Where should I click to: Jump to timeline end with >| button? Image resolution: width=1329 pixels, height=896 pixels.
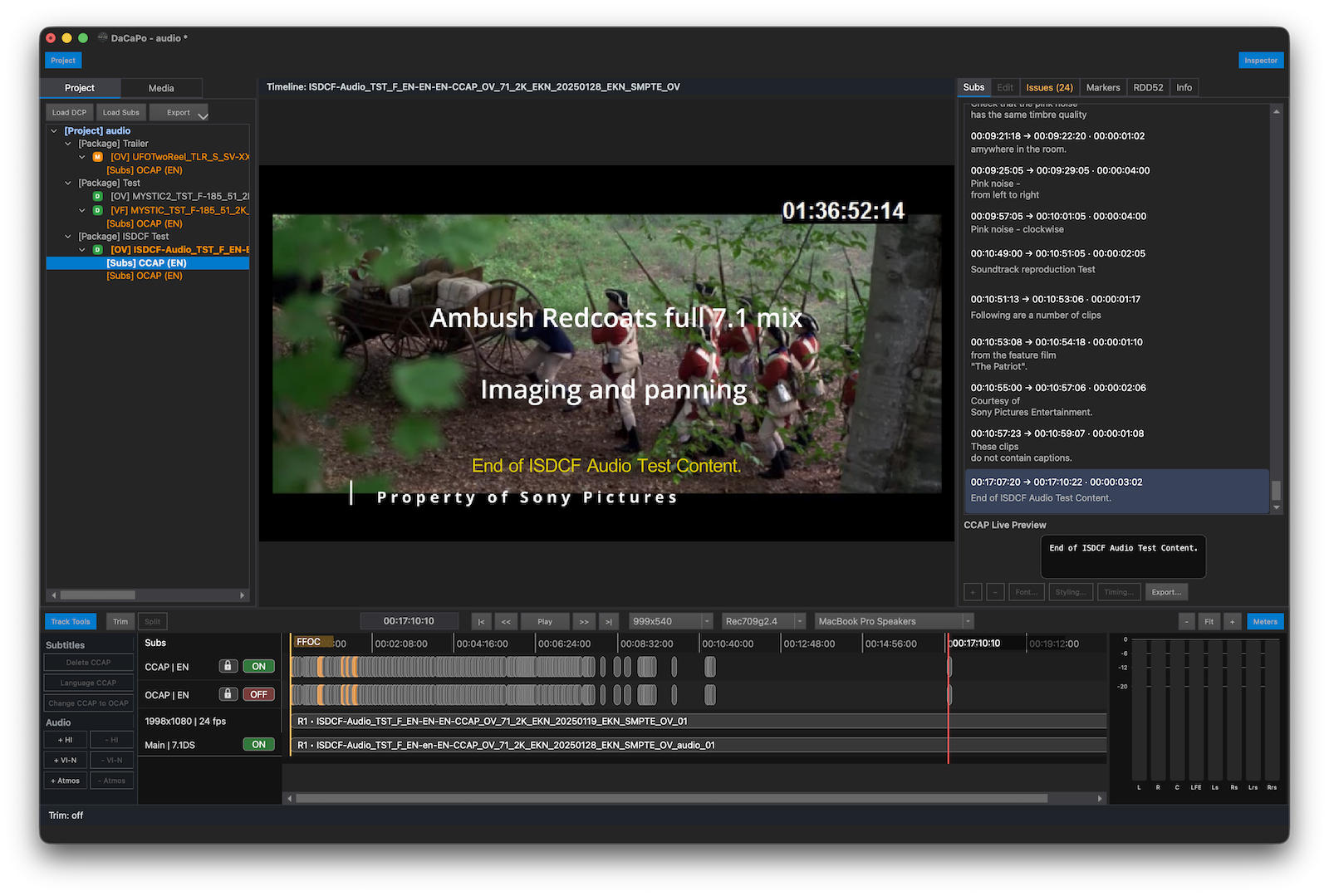pos(609,621)
